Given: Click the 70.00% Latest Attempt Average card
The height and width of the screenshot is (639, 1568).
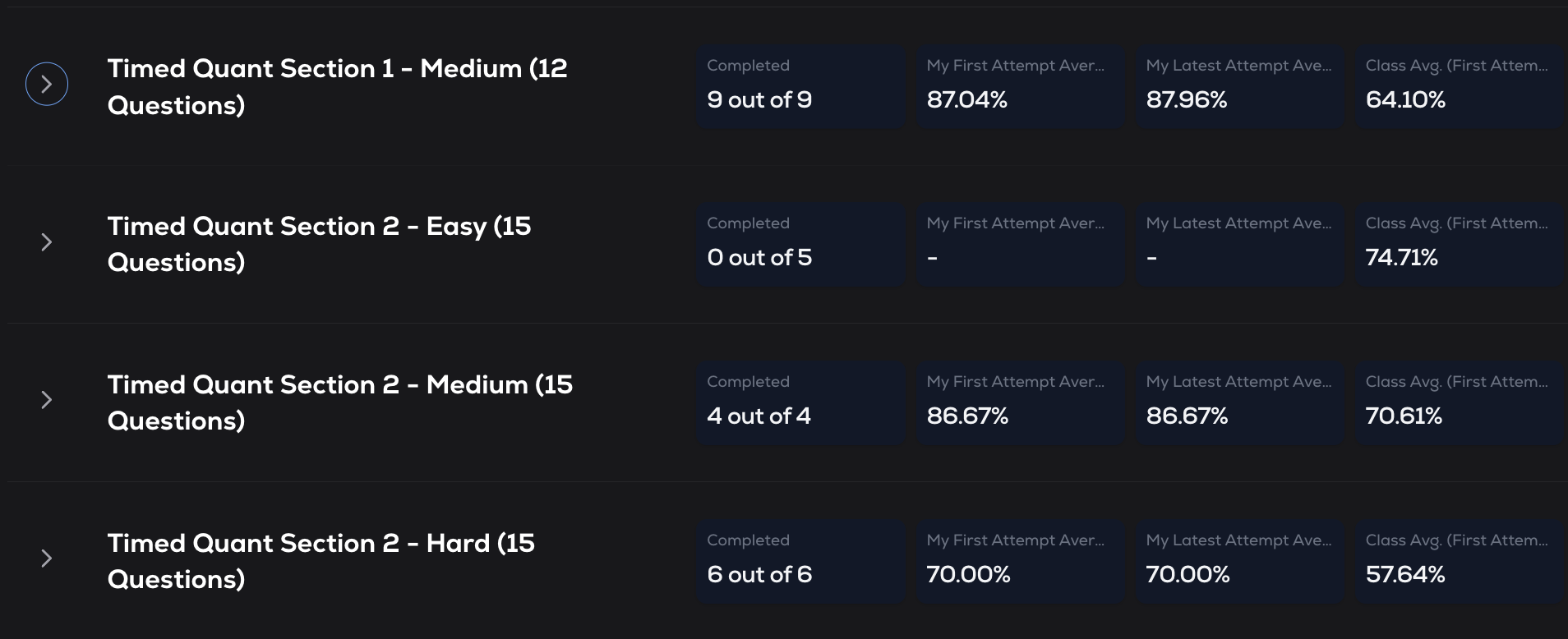Looking at the screenshot, I should (x=1239, y=561).
